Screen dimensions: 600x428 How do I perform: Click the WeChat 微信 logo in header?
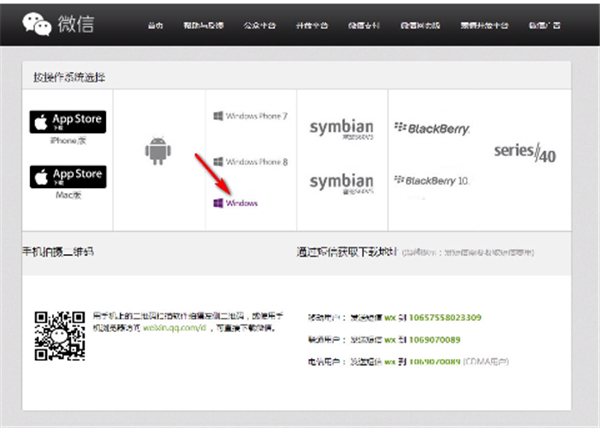click(x=58, y=24)
